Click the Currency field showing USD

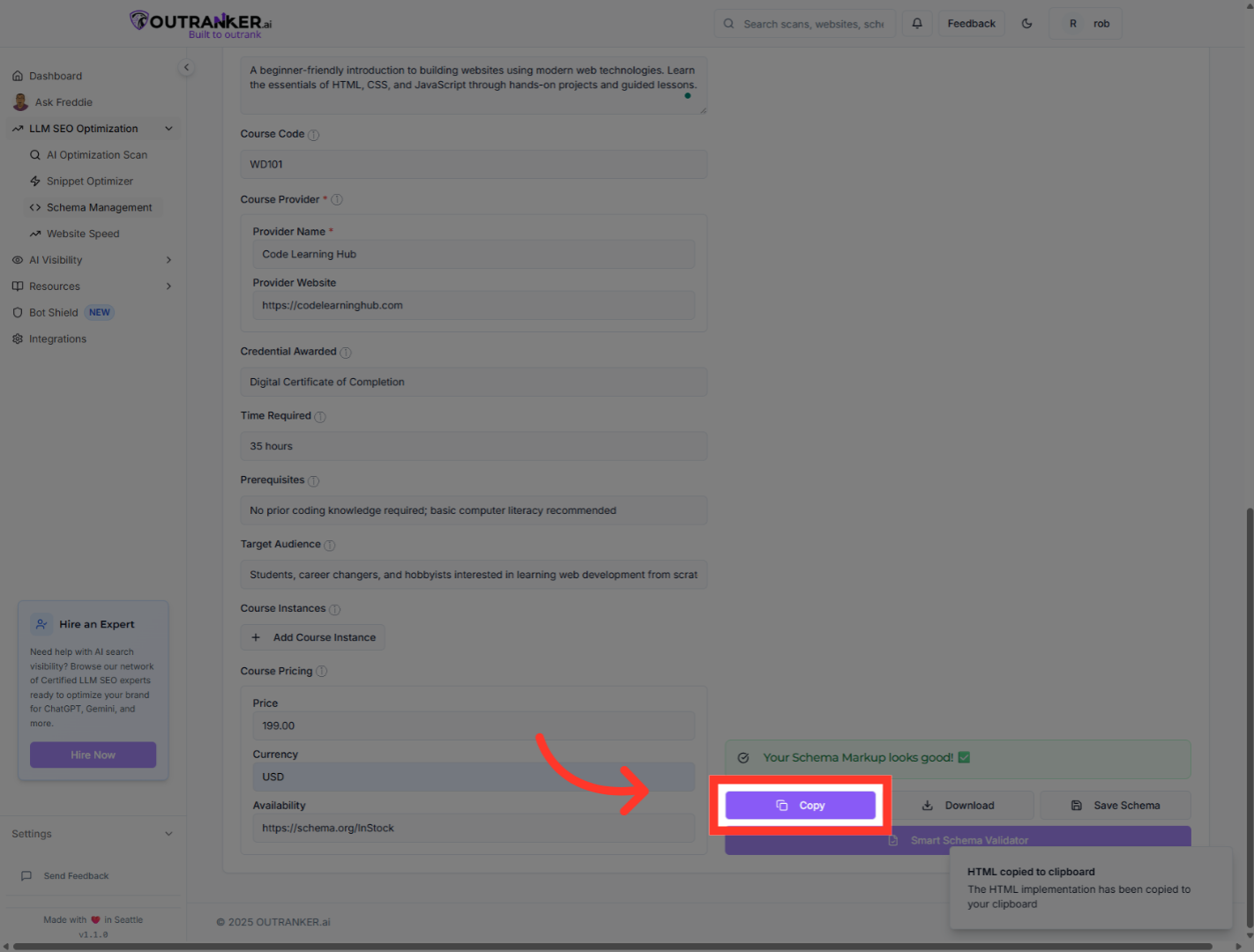474,777
